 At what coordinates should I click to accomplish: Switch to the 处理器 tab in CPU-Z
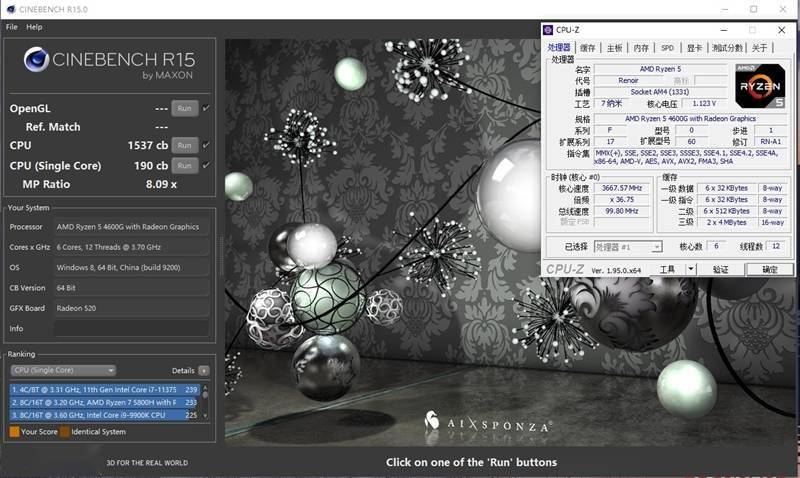(x=559, y=47)
